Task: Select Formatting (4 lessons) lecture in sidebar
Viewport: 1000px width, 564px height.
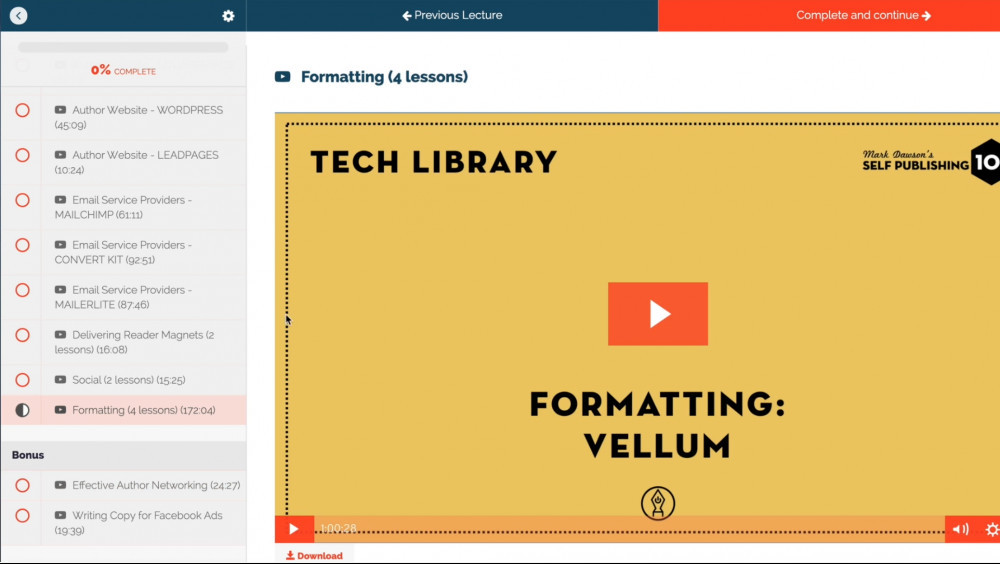Action: point(135,410)
